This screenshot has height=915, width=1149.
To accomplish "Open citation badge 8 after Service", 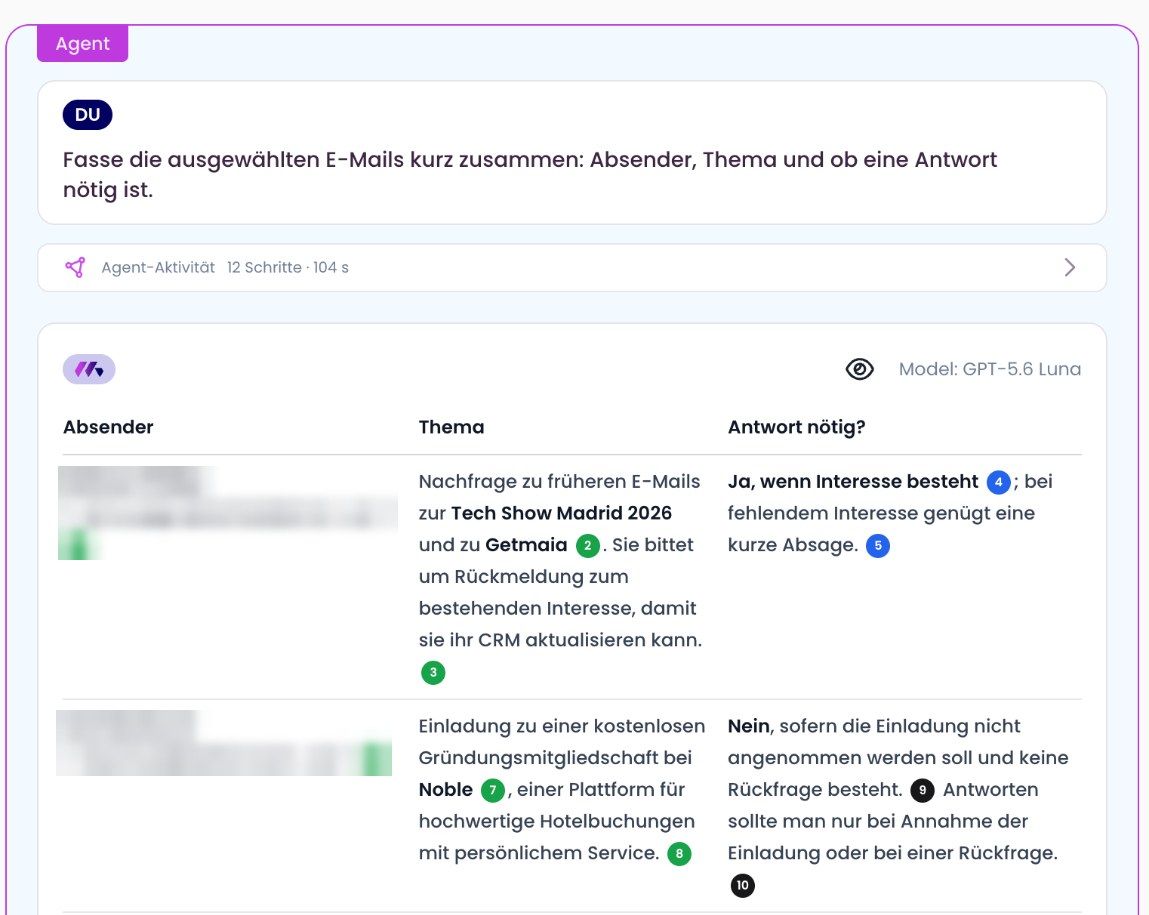I will pos(679,853).
